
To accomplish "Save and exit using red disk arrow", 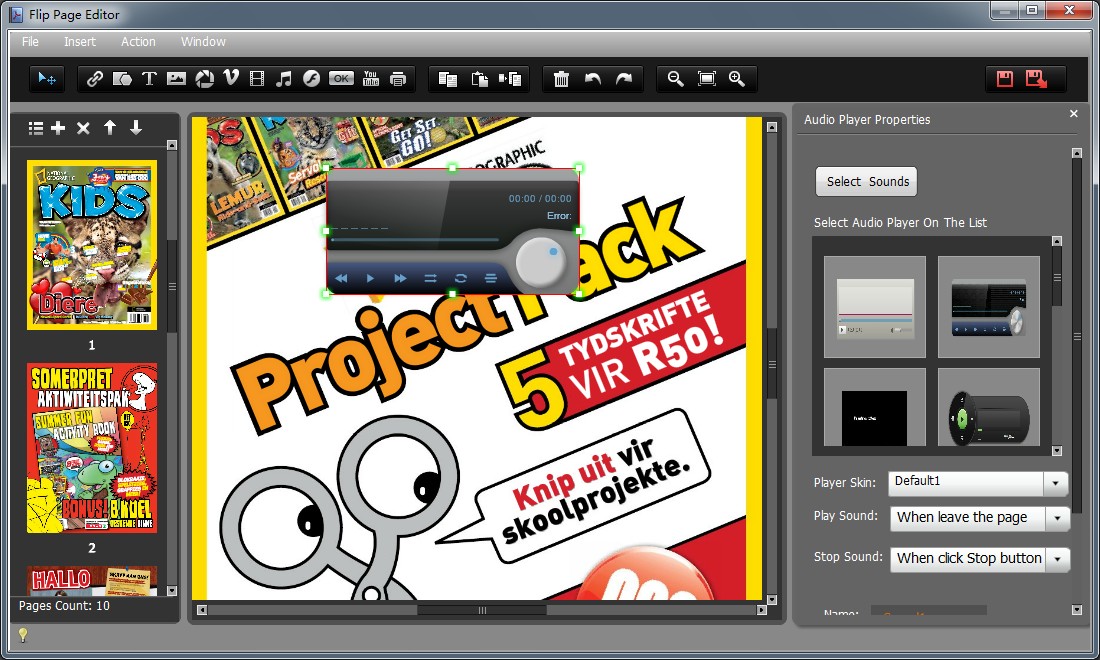I will point(1036,79).
